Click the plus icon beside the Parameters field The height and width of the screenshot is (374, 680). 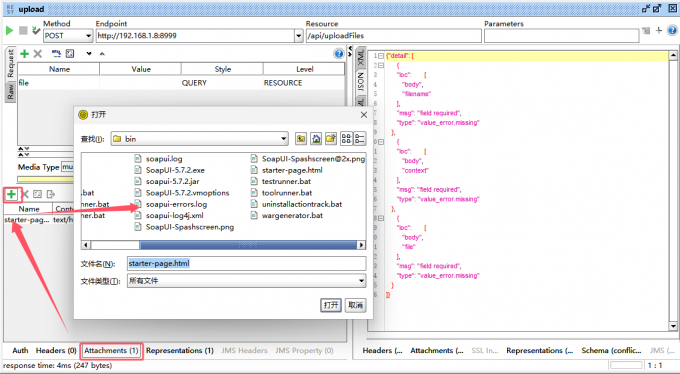[x=659, y=30]
